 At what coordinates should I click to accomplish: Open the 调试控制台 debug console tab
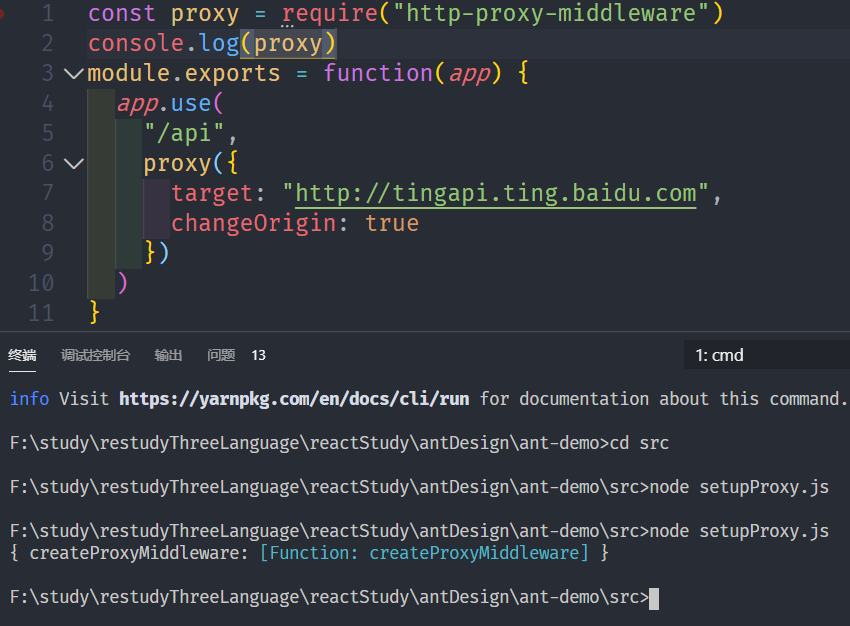[x=95, y=355]
